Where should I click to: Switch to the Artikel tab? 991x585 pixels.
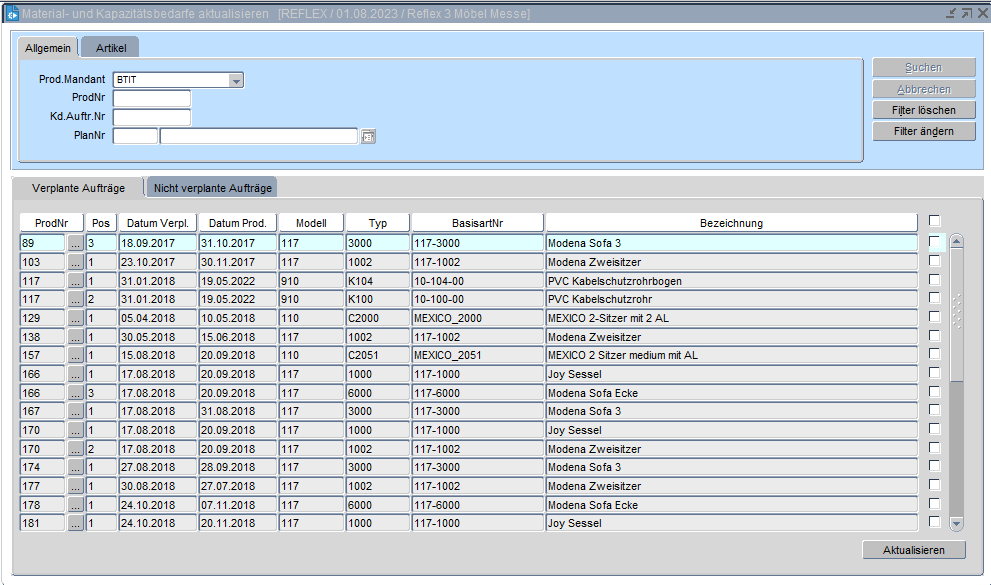point(110,48)
